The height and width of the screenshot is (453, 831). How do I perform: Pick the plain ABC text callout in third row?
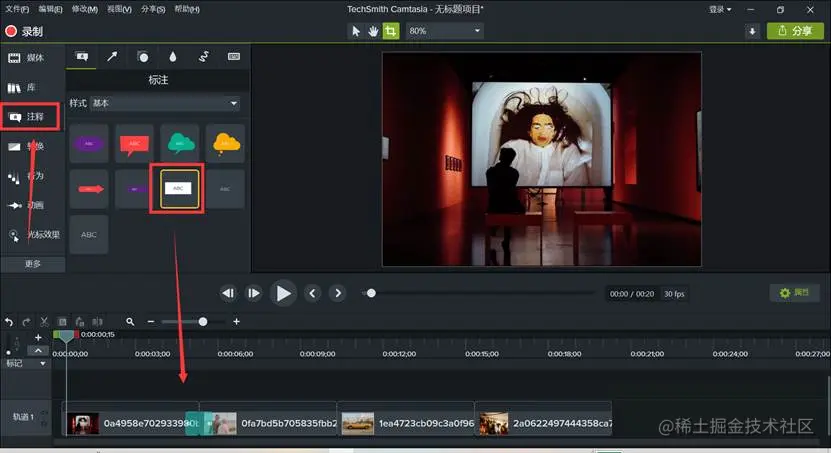tap(89, 235)
